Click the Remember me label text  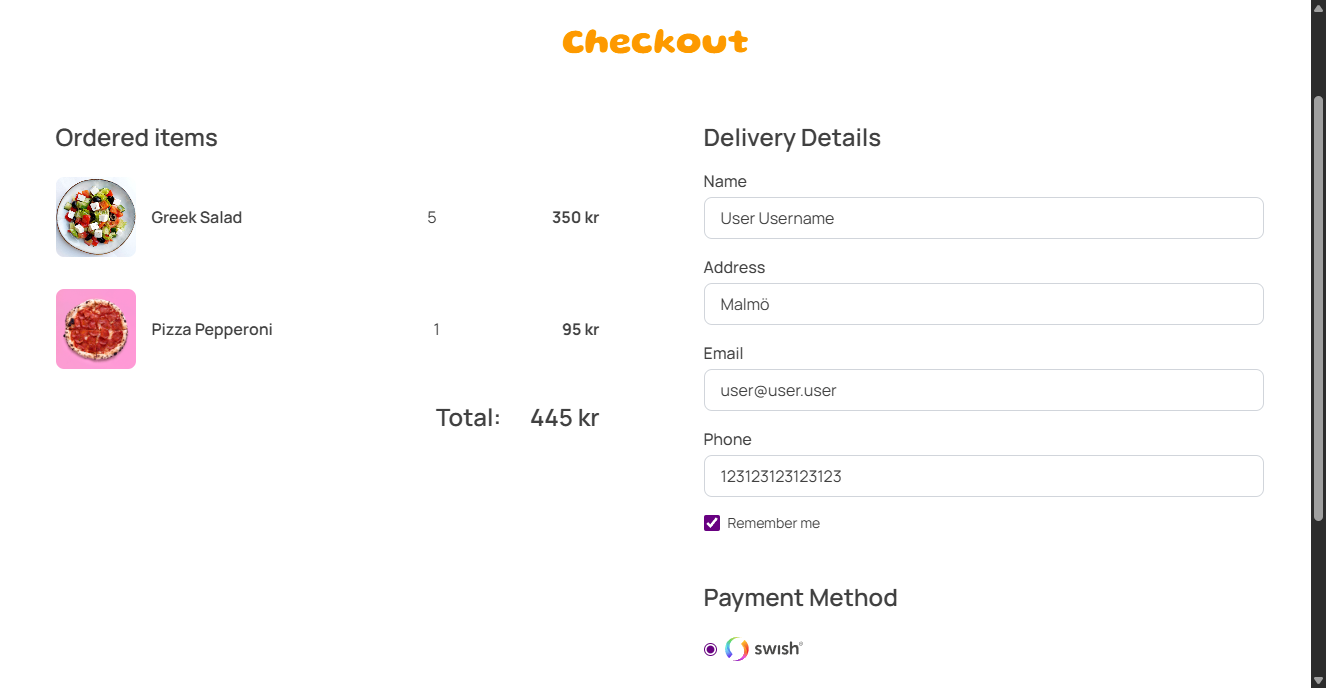click(774, 523)
